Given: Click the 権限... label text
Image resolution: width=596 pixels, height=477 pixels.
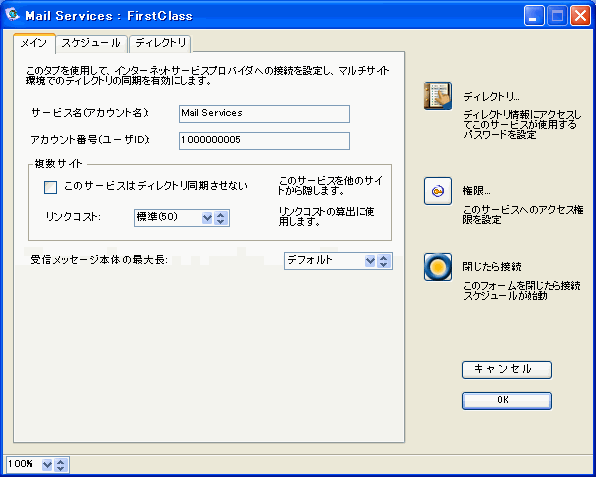Looking at the screenshot, I should (x=476, y=190).
